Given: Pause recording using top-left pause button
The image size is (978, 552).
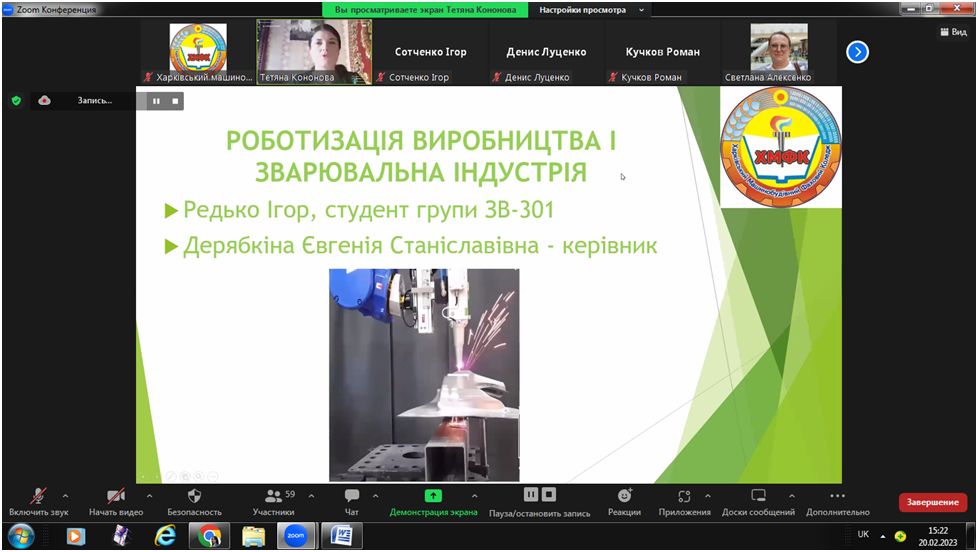Looking at the screenshot, I should point(156,101).
